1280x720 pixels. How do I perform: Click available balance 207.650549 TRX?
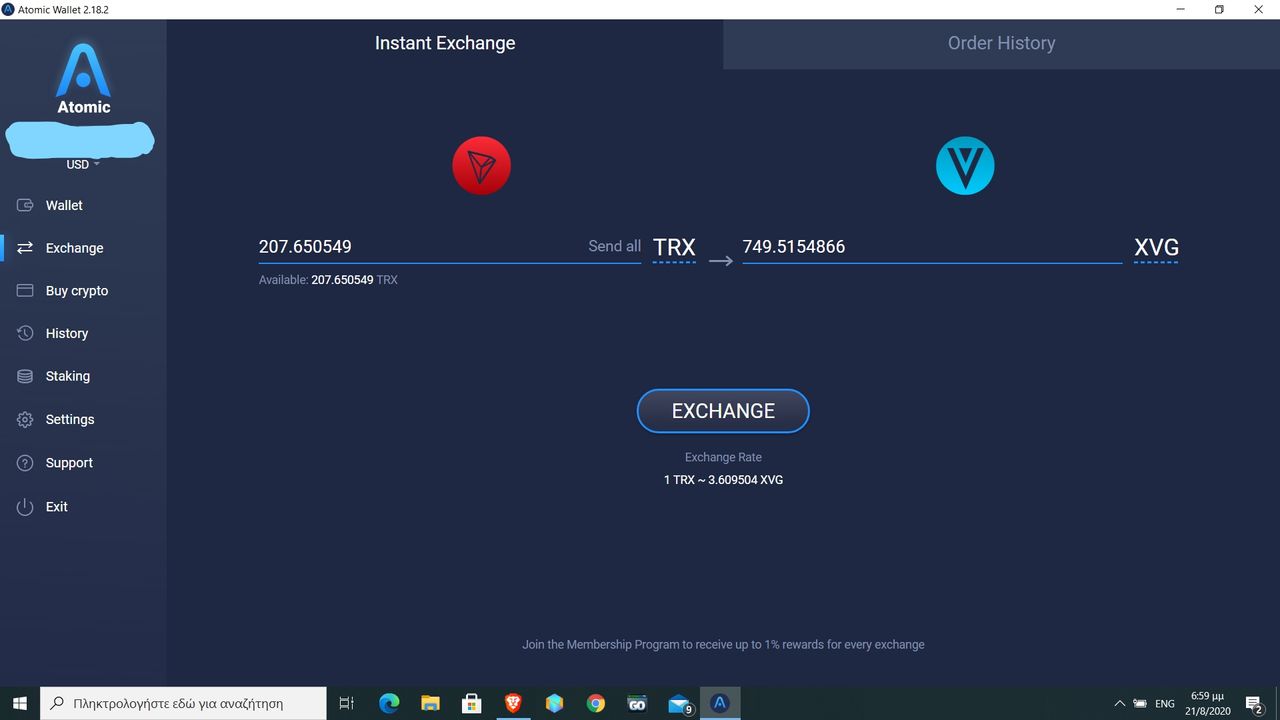click(x=328, y=280)
